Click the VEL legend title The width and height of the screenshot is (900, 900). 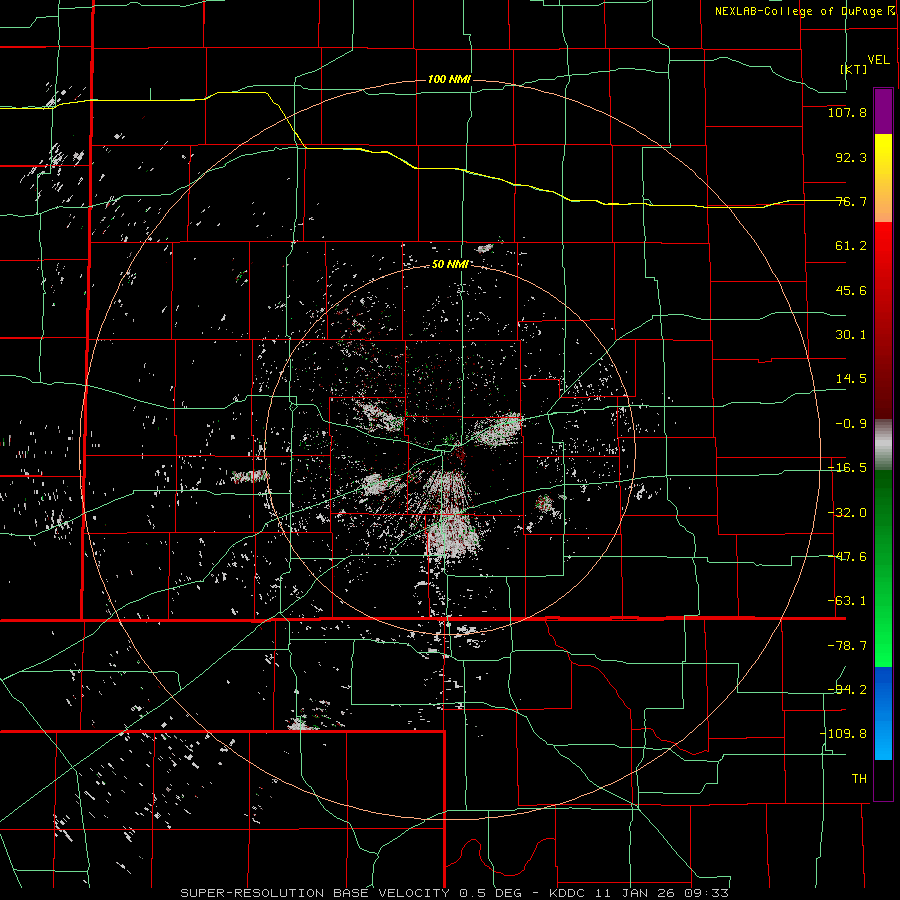878,60
